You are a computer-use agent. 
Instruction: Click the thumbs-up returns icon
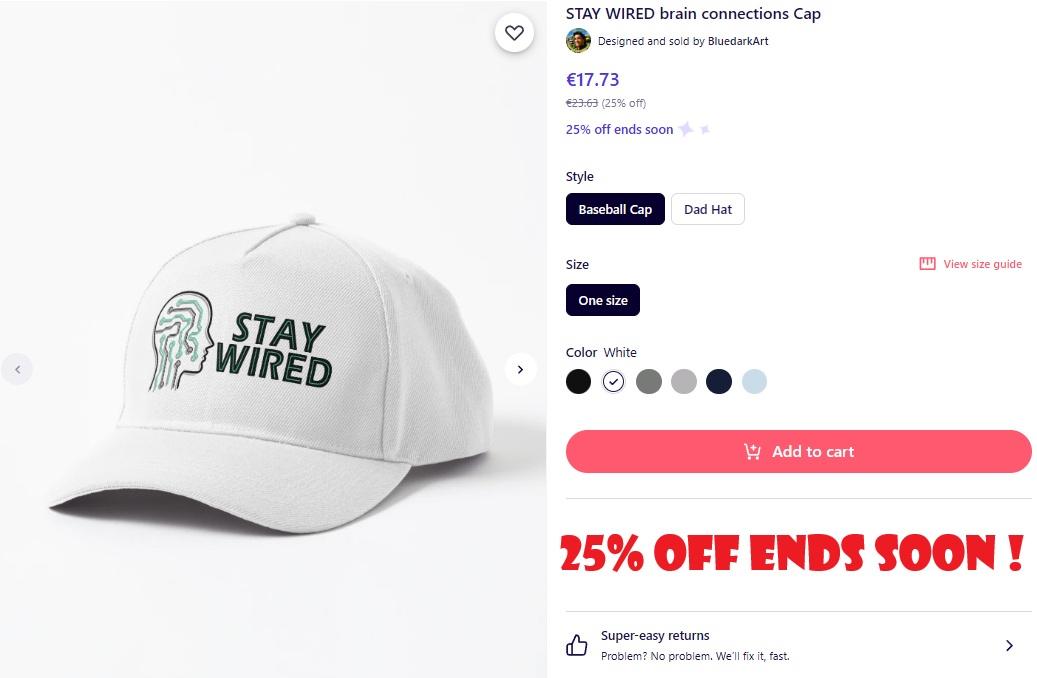click(x=577, y=645)
